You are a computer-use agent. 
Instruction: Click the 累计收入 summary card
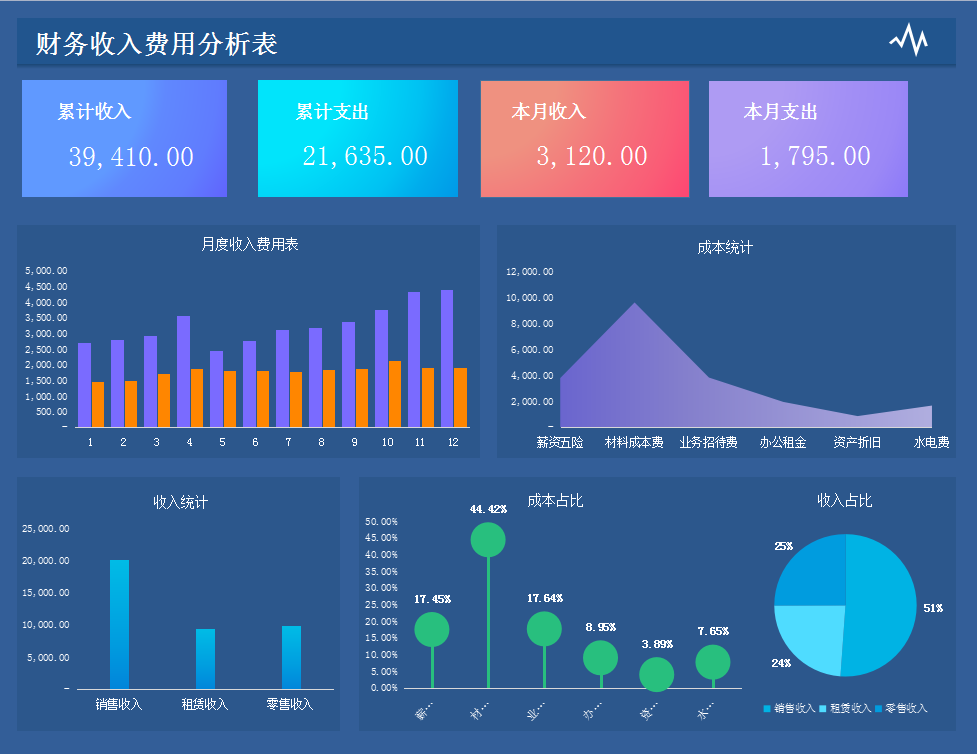click(124, 138)
